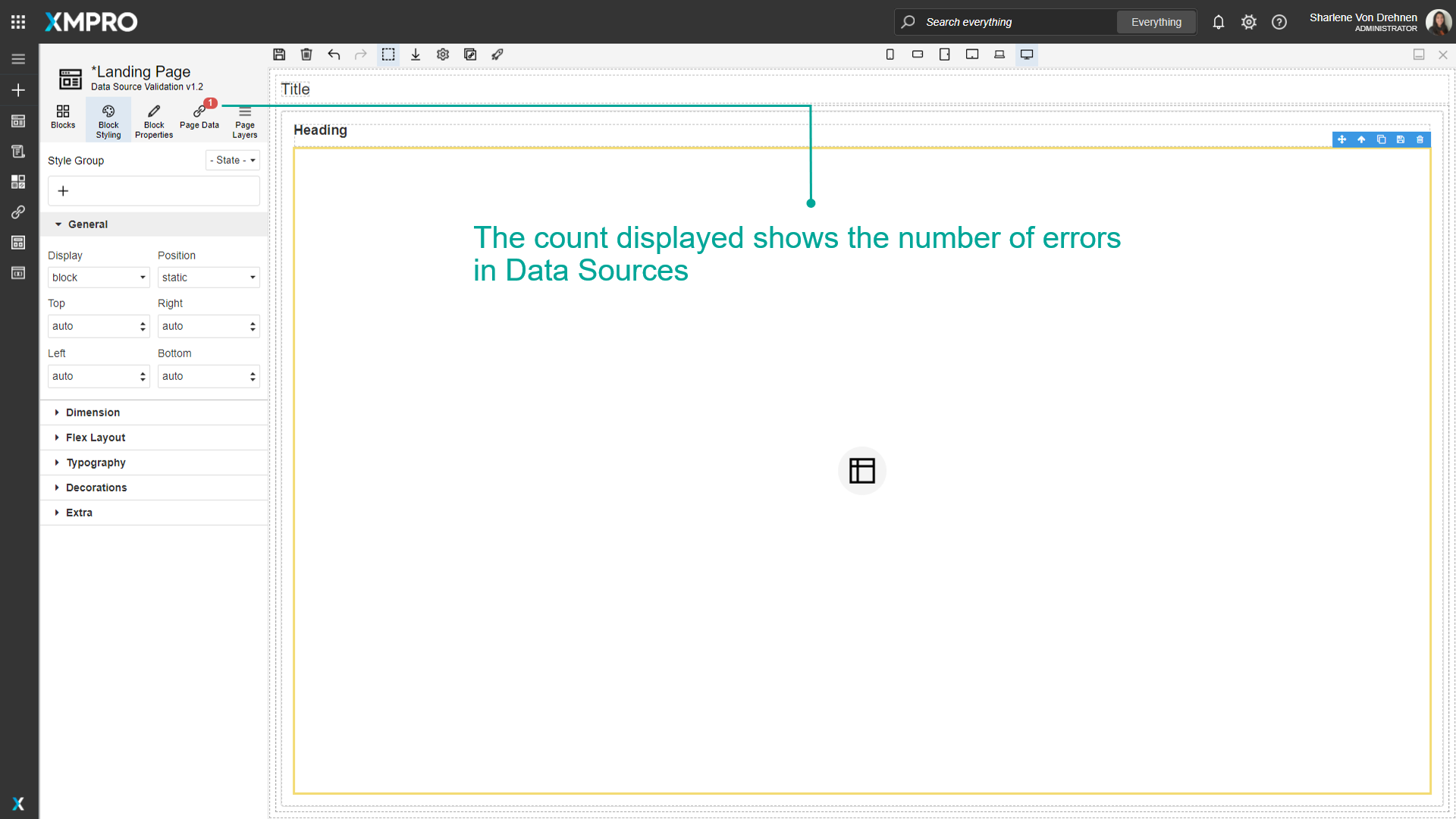Open the notifications bell
Image resolution: width=1456 pixels, height=819 pixels.
pos(1219,22)
